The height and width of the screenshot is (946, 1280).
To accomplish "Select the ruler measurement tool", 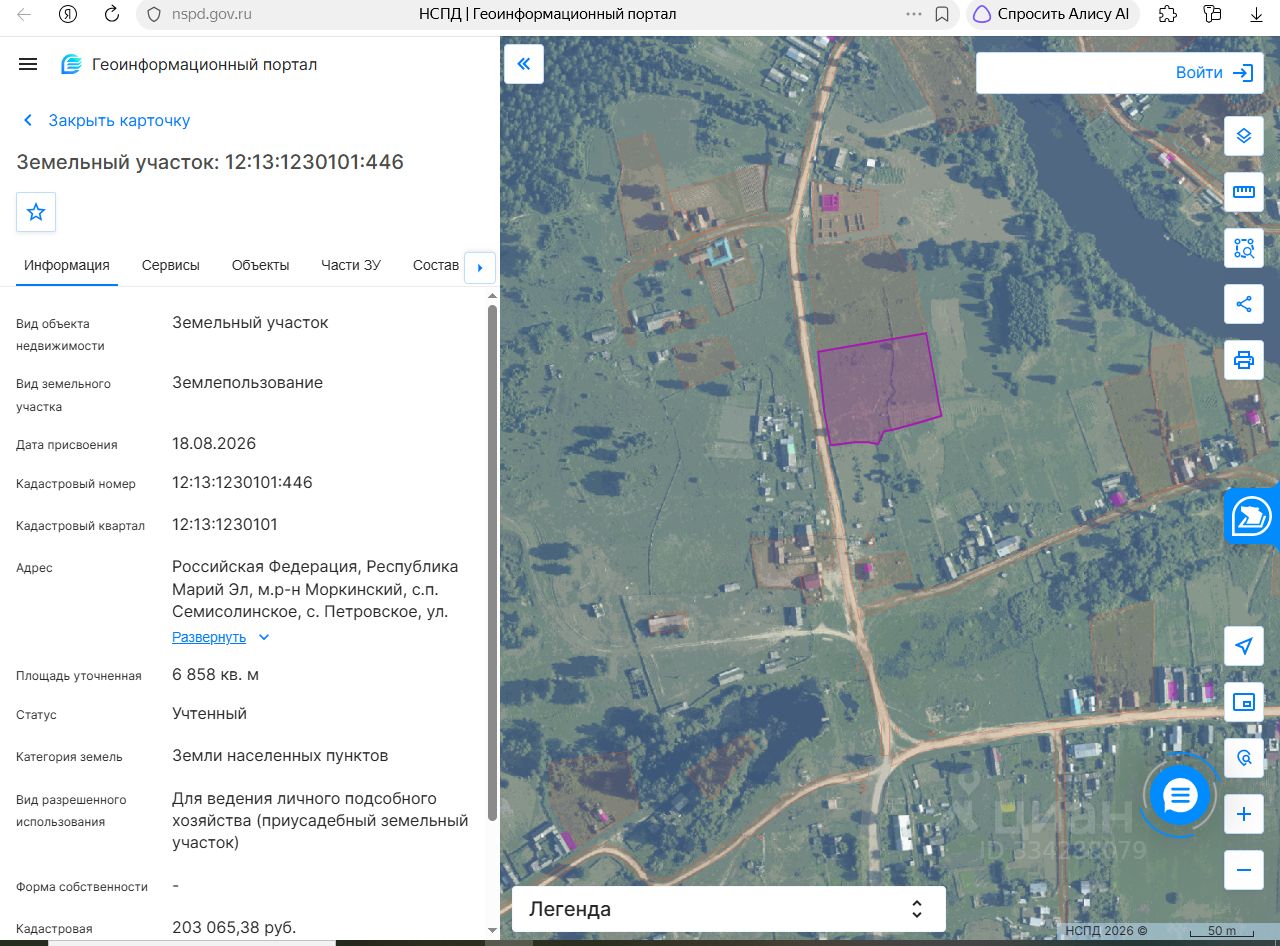I will [x=1244, y=191].
